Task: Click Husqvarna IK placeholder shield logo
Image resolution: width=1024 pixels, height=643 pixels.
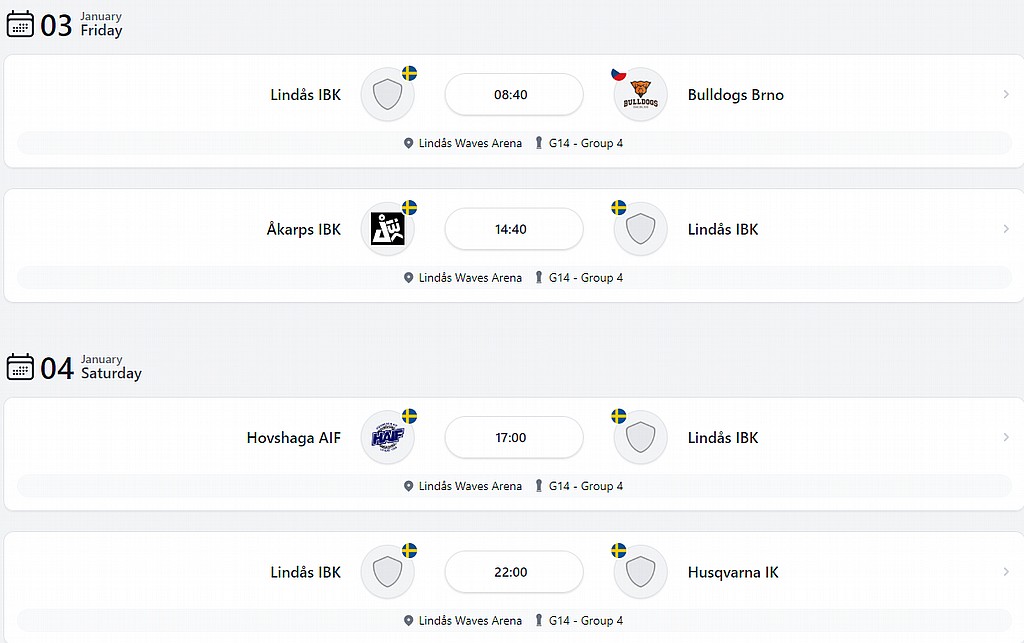Action: [640, 572]
